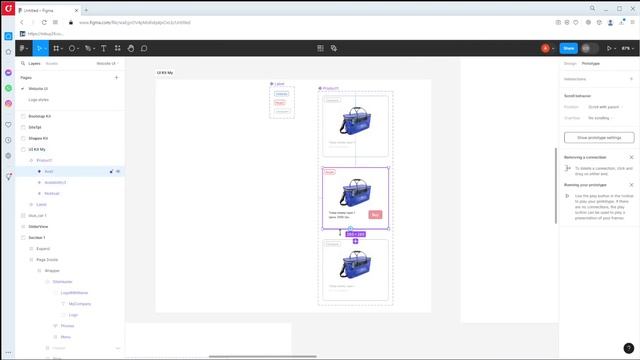
Task: Select the Frame tool
Action: click(56, 48)
